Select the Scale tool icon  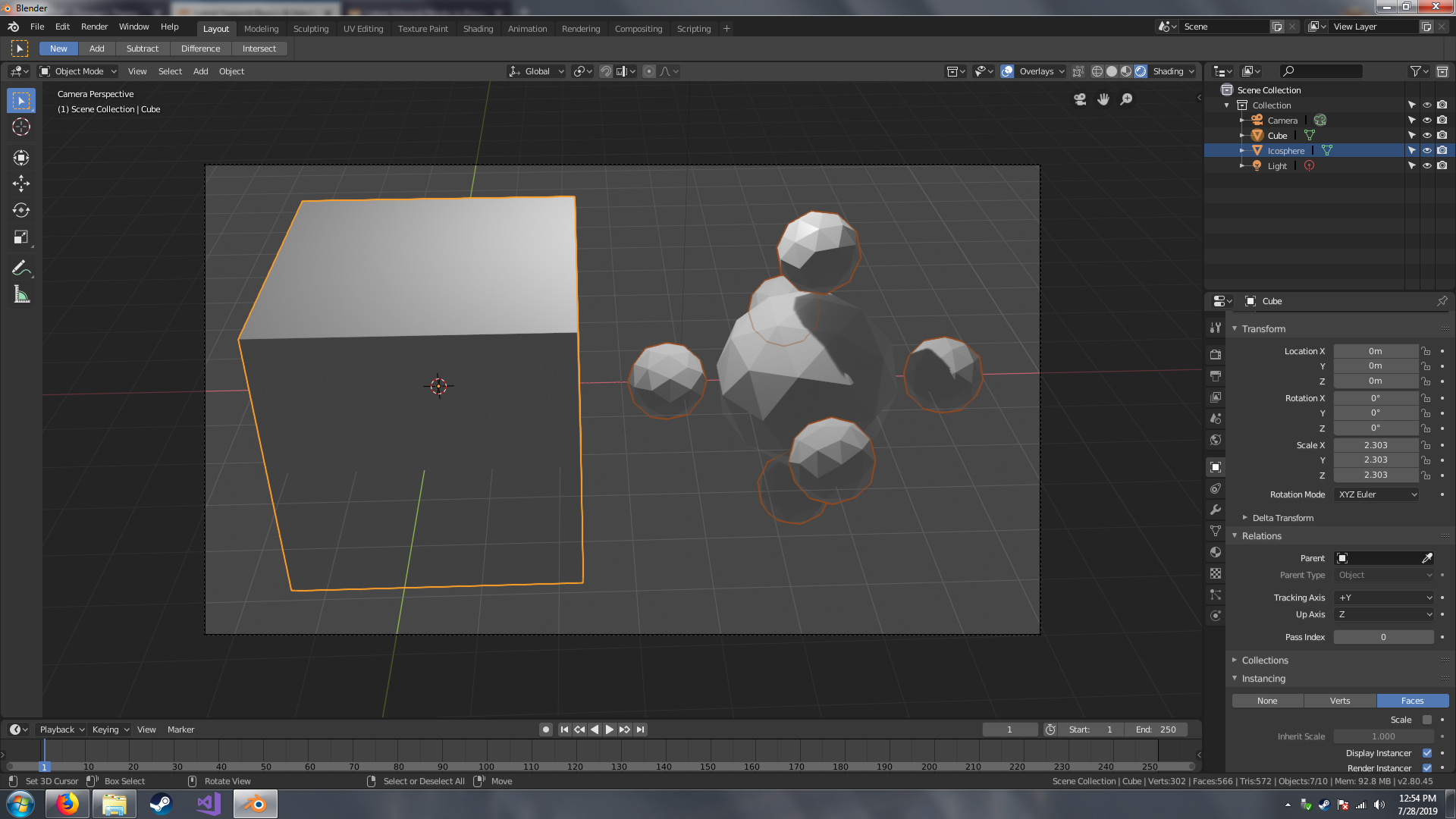(21, 237)
